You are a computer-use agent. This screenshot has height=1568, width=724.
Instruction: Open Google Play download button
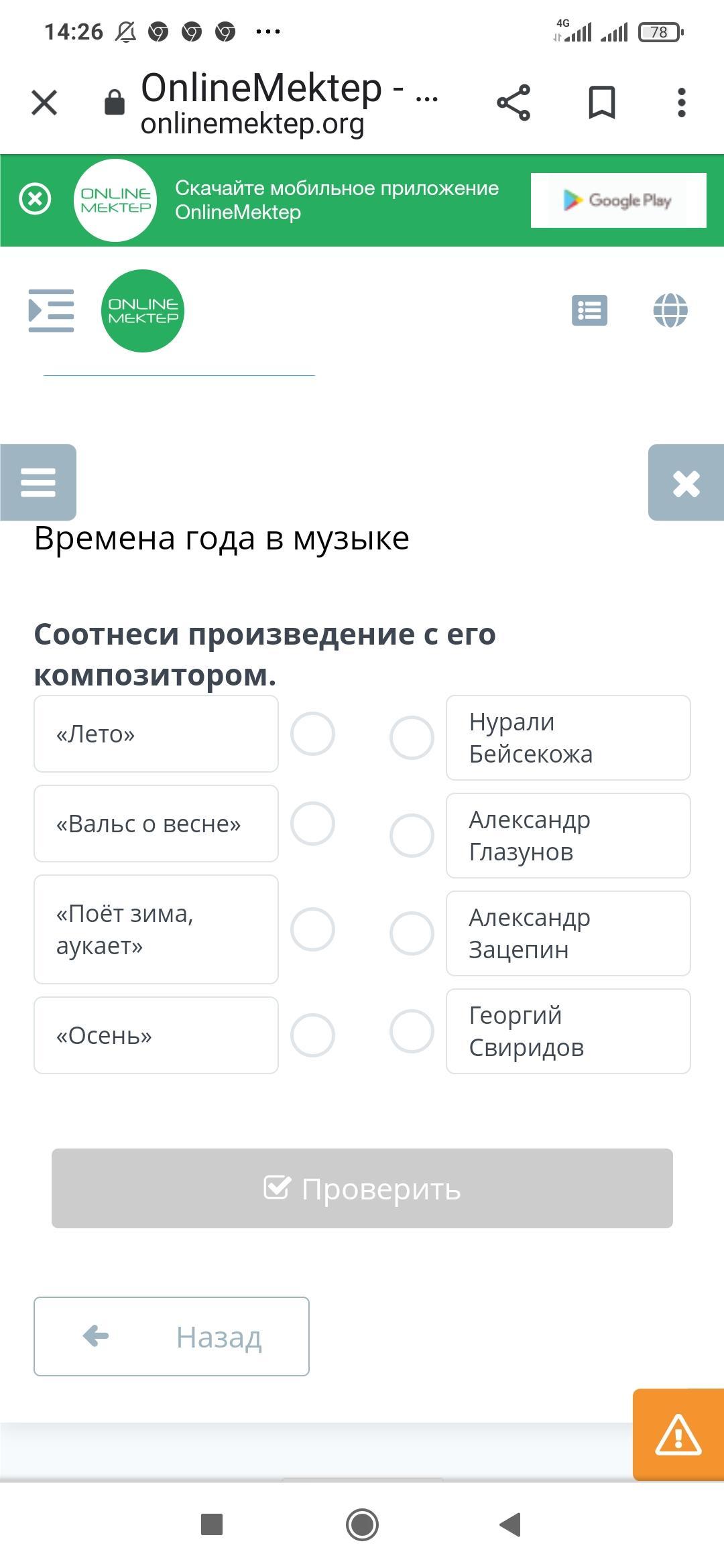tap(618, 200)
